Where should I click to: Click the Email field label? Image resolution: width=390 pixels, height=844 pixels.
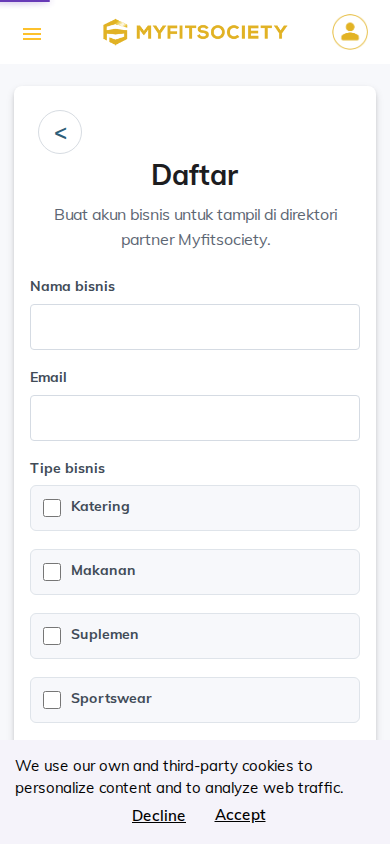[x=48, y=377]
